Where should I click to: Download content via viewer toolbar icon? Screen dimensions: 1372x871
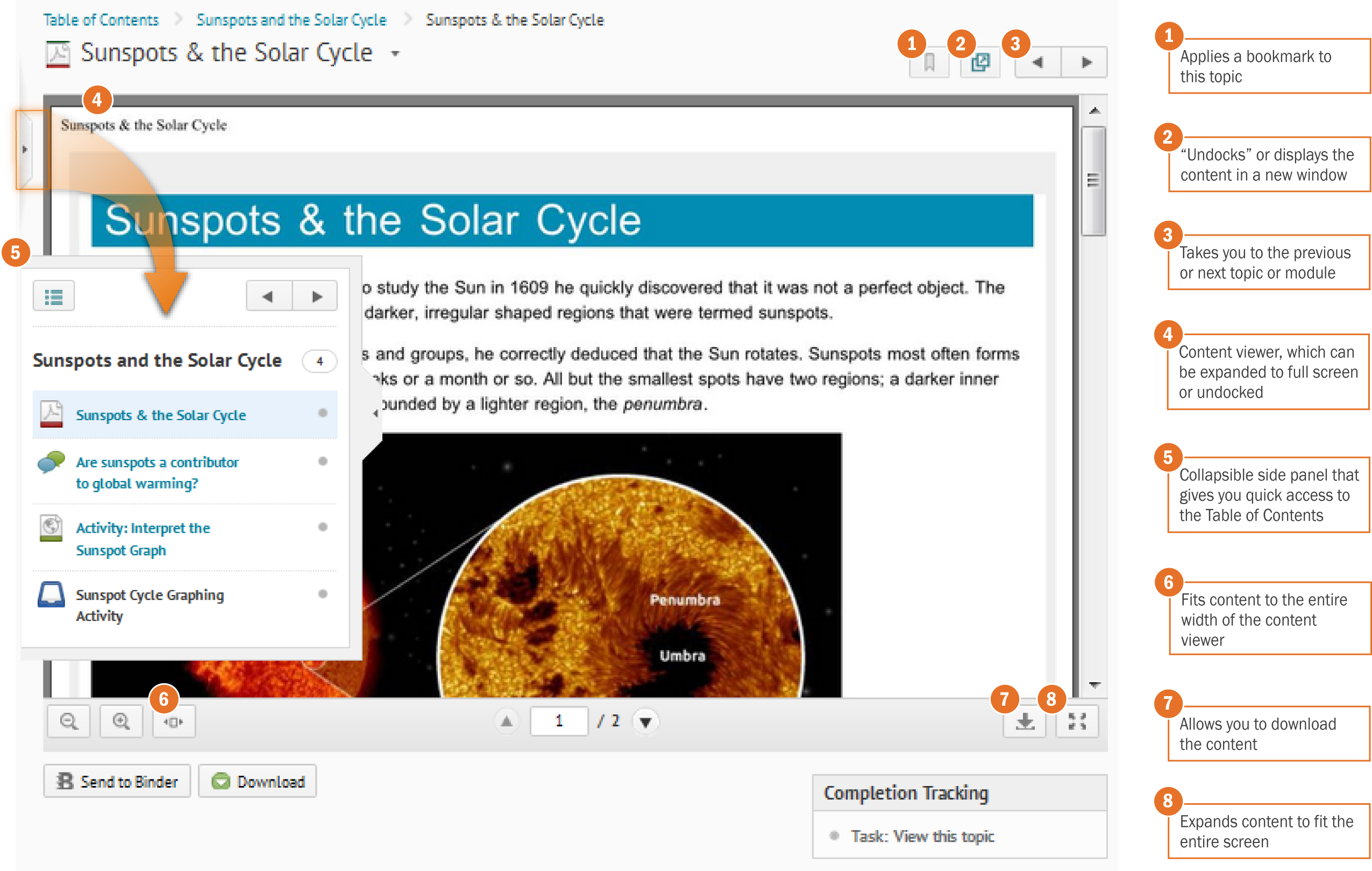pos(1025,721)
